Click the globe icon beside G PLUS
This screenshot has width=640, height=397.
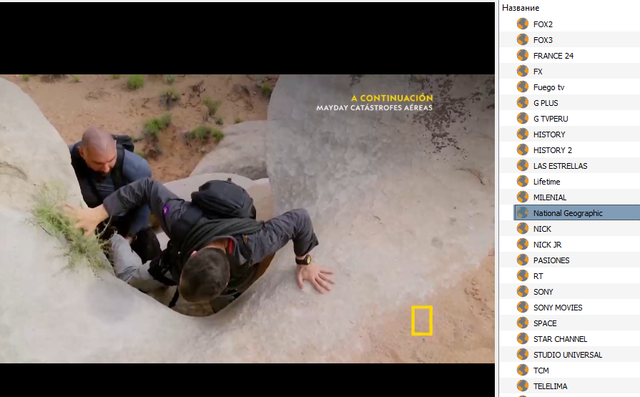pos(522,103)
